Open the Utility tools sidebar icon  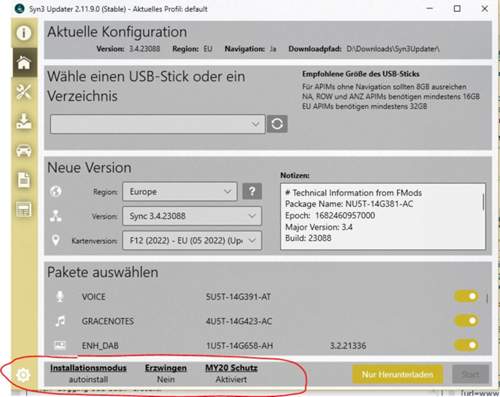tap(24, 92)
